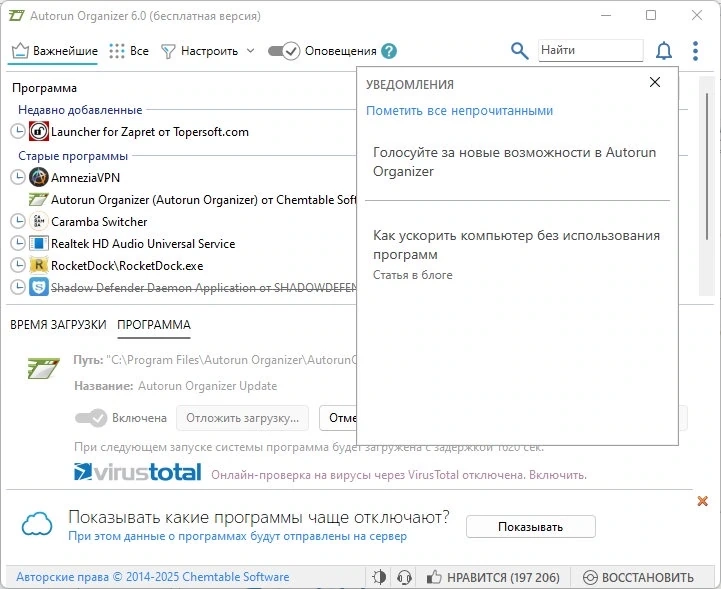The height and width of the screenshot is (589, 721).
Task: Click the Старые программы group header
Action: [73, 156]
